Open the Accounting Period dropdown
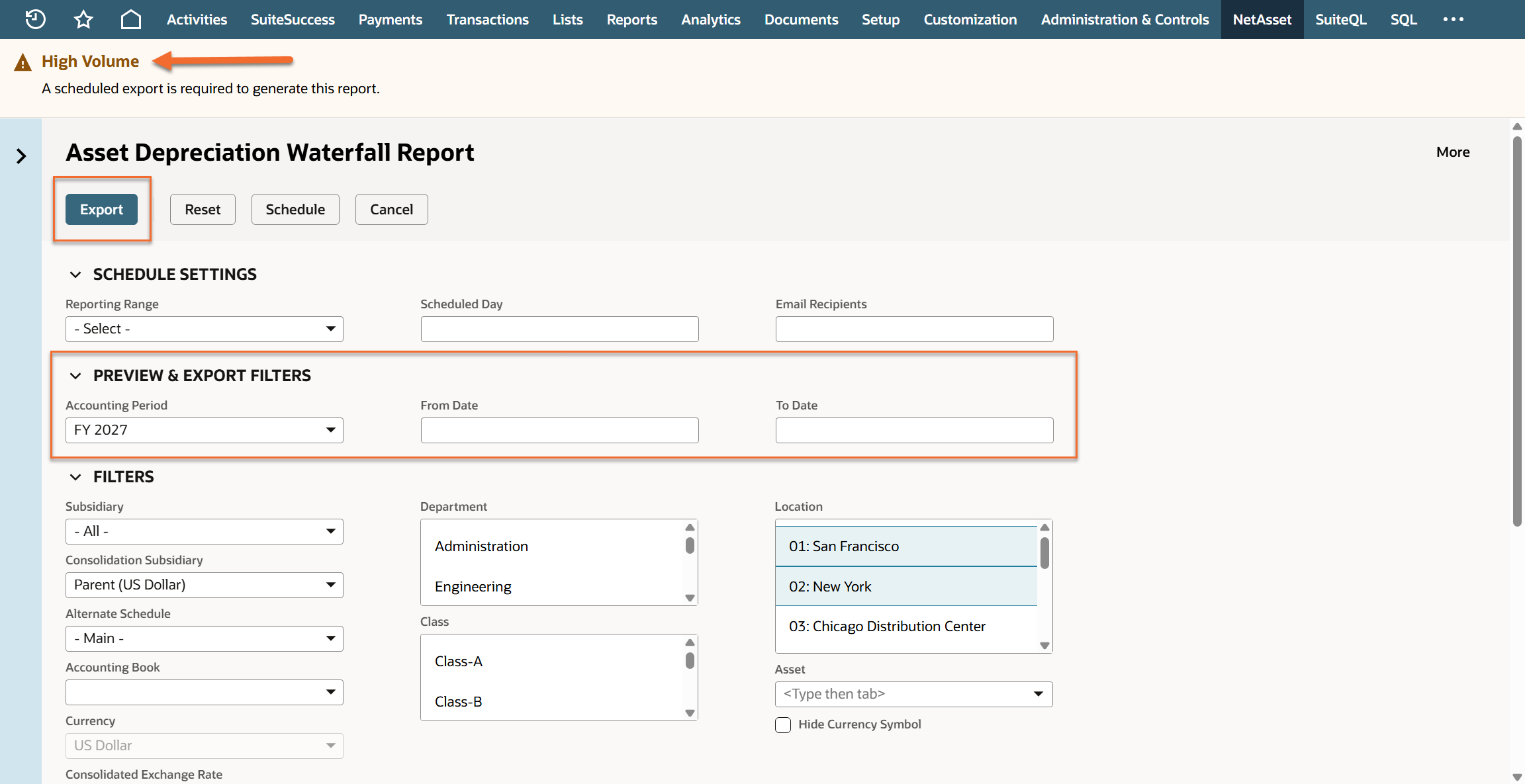This screenshot has width=1525, height=784. tap(205, 430)
